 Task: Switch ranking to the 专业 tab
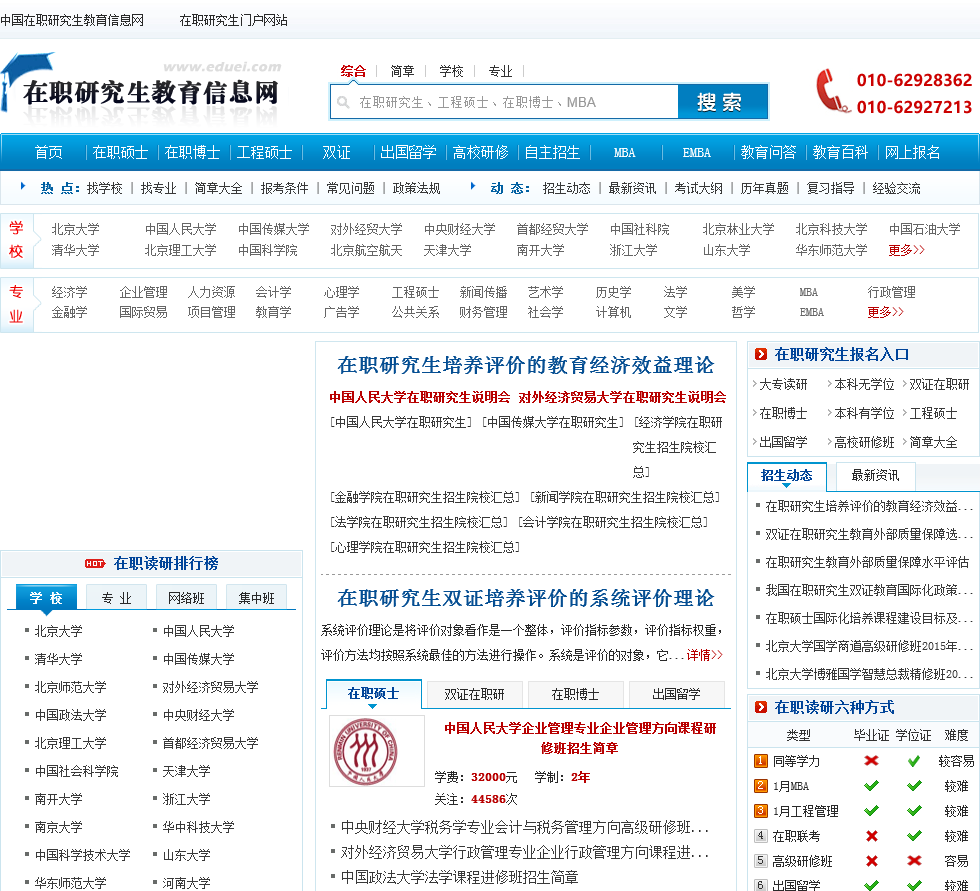click(116, 598)
